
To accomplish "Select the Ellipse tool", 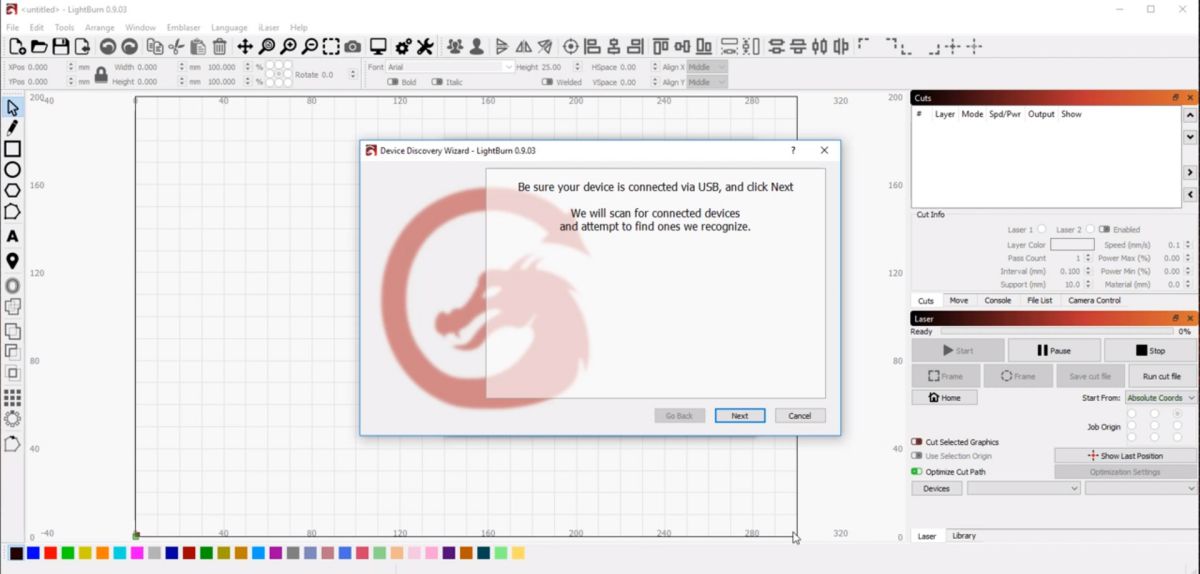I will click(13, 170).
